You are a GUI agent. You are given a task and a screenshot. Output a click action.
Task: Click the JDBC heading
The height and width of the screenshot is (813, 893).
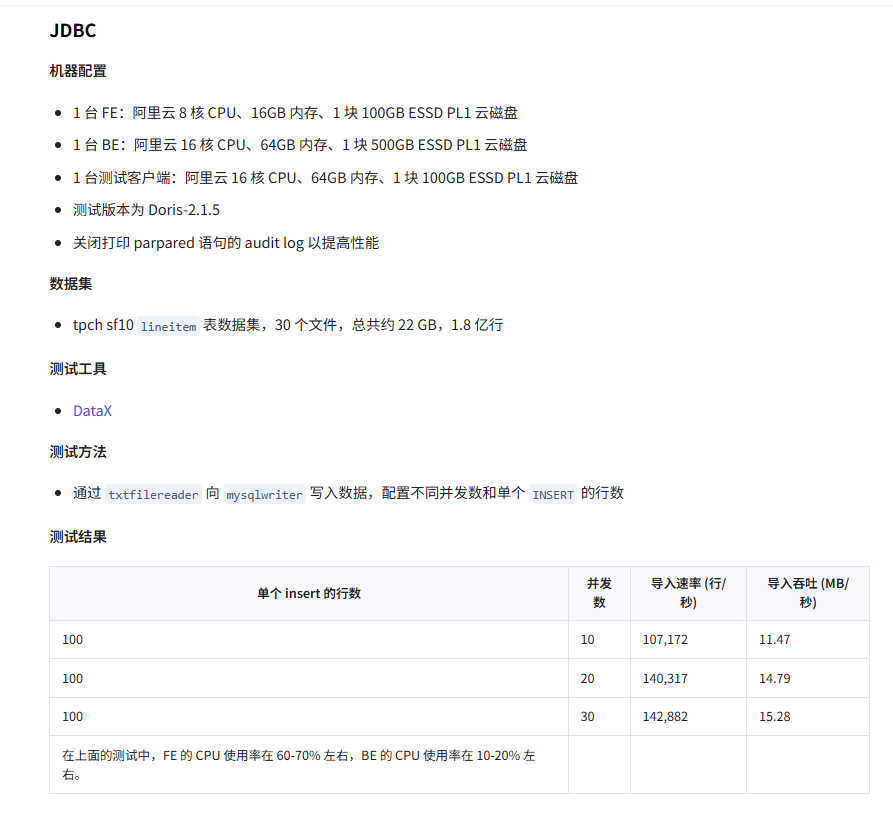[x=73, y=30]
